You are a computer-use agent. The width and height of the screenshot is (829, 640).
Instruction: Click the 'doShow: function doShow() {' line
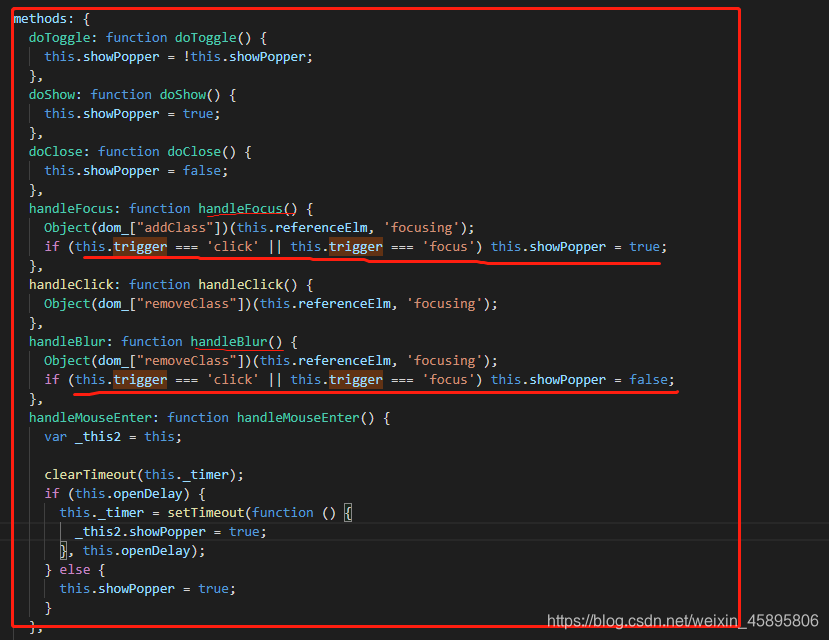point(132,95)
